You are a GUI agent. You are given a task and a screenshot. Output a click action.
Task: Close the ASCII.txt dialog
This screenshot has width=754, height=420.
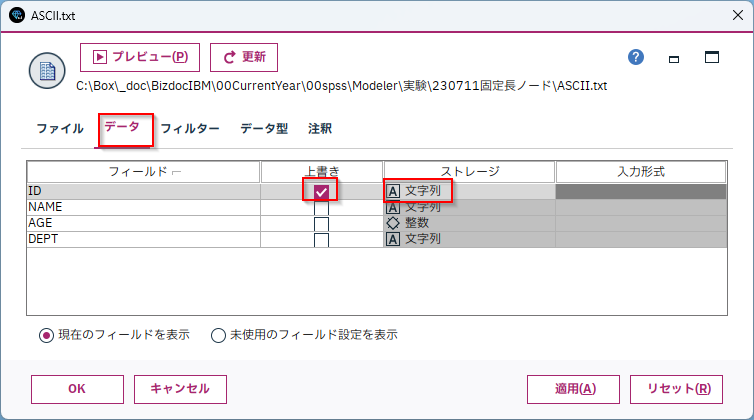pos(738,15)
